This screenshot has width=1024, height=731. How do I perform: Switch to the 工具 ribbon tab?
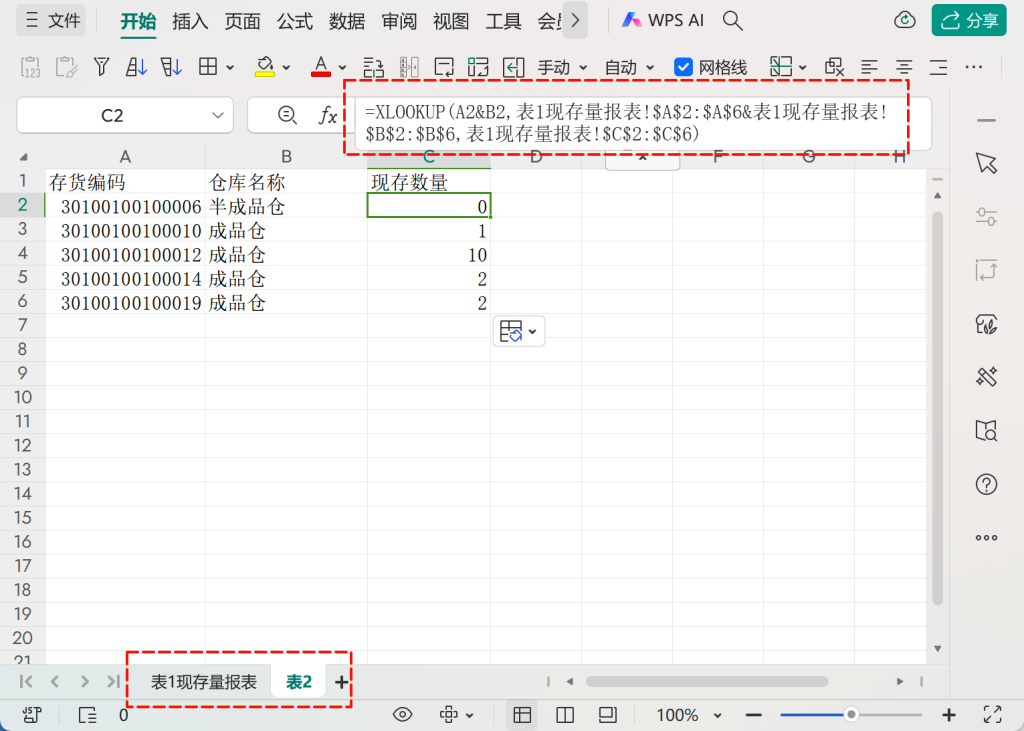(504, 22)
